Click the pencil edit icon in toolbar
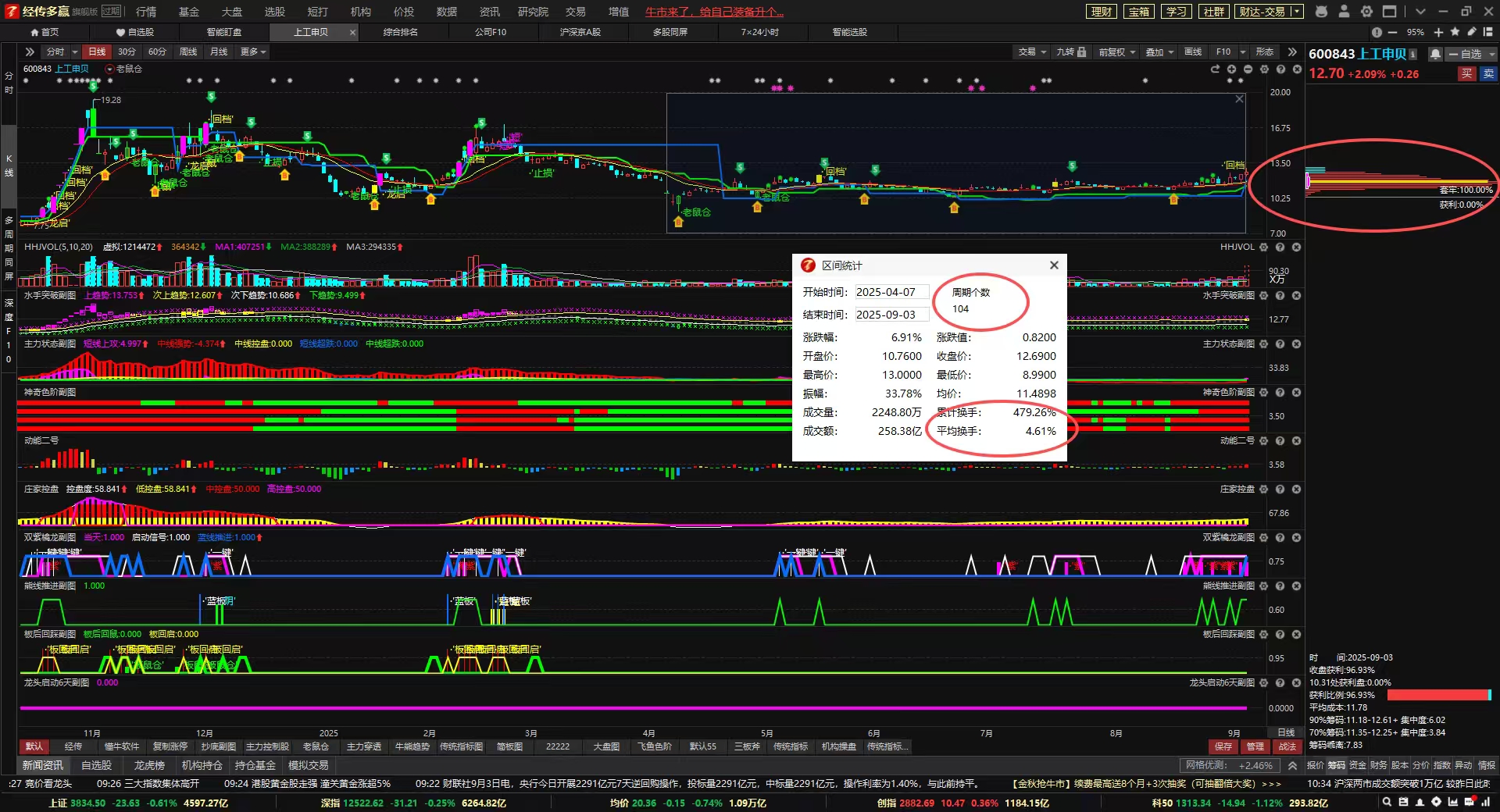Viewport: 1500px width, 812px height. [1472, 32]
